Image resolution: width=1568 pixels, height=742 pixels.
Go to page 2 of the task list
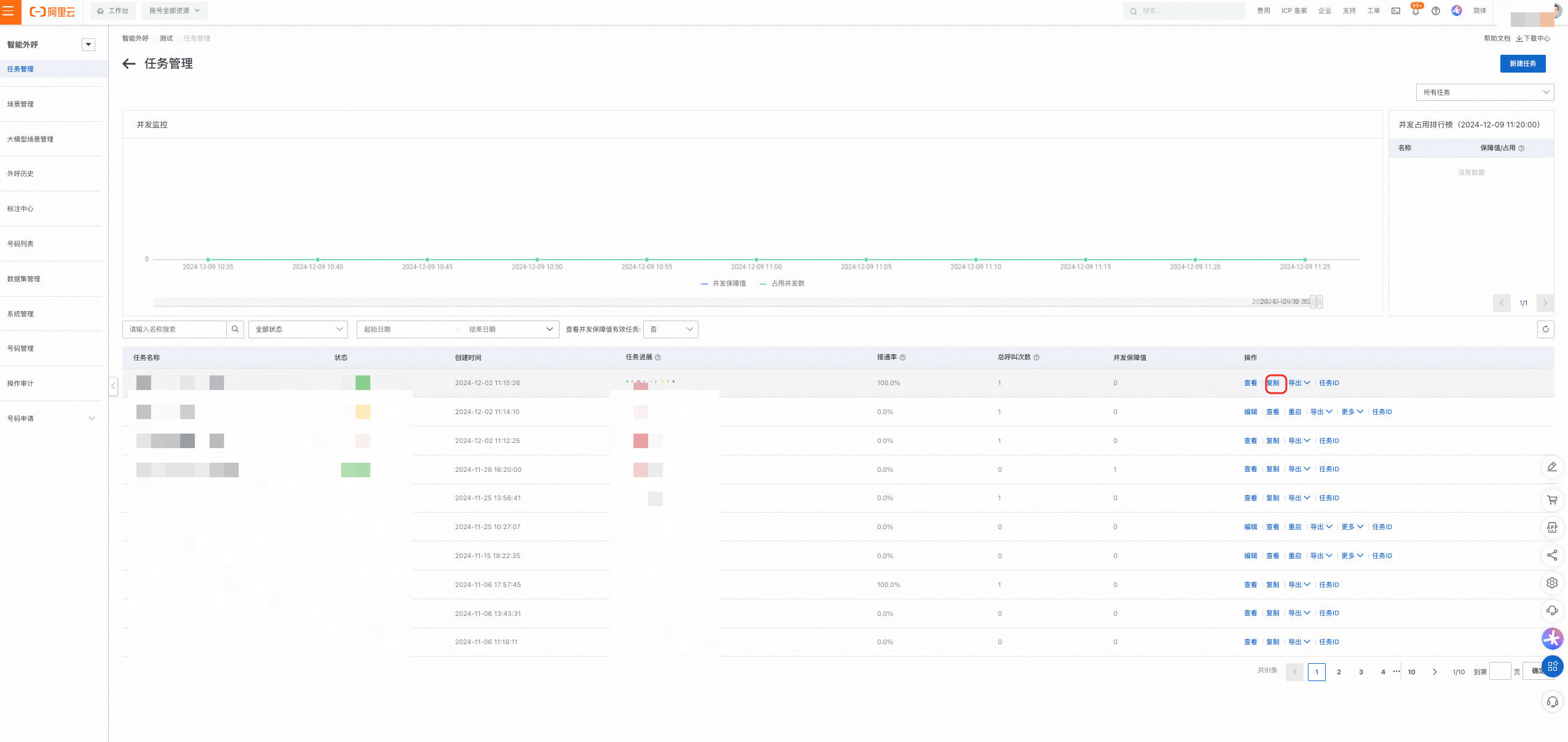pos(1339,672)
